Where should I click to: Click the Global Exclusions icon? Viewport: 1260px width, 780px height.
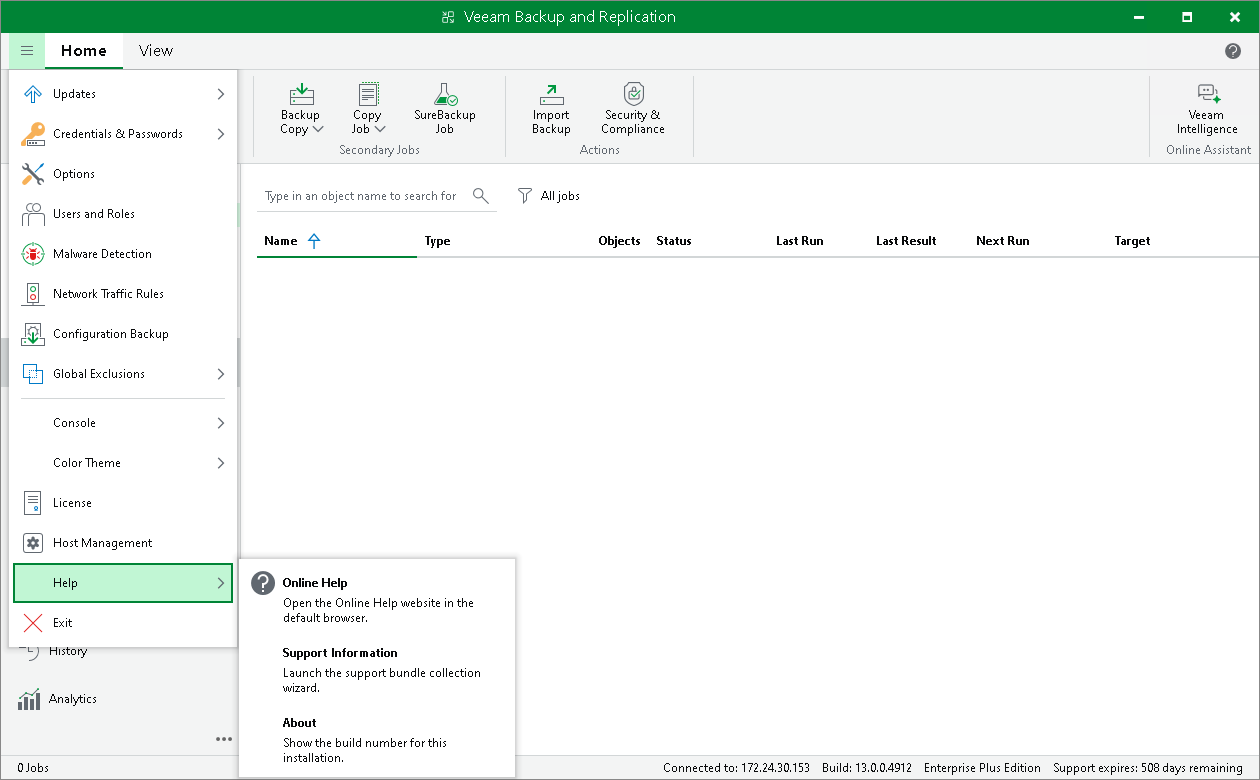pyautogui.click(x=33, y=374)
